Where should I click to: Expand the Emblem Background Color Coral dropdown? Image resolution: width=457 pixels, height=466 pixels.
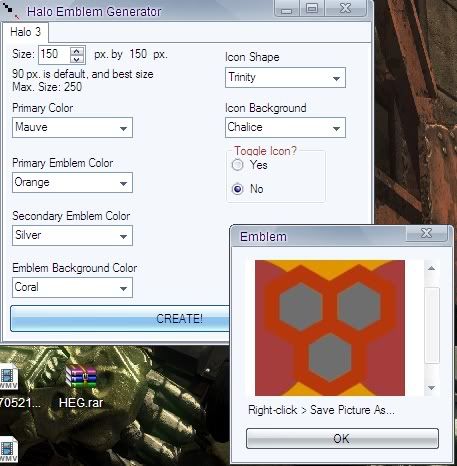[72, 287]
